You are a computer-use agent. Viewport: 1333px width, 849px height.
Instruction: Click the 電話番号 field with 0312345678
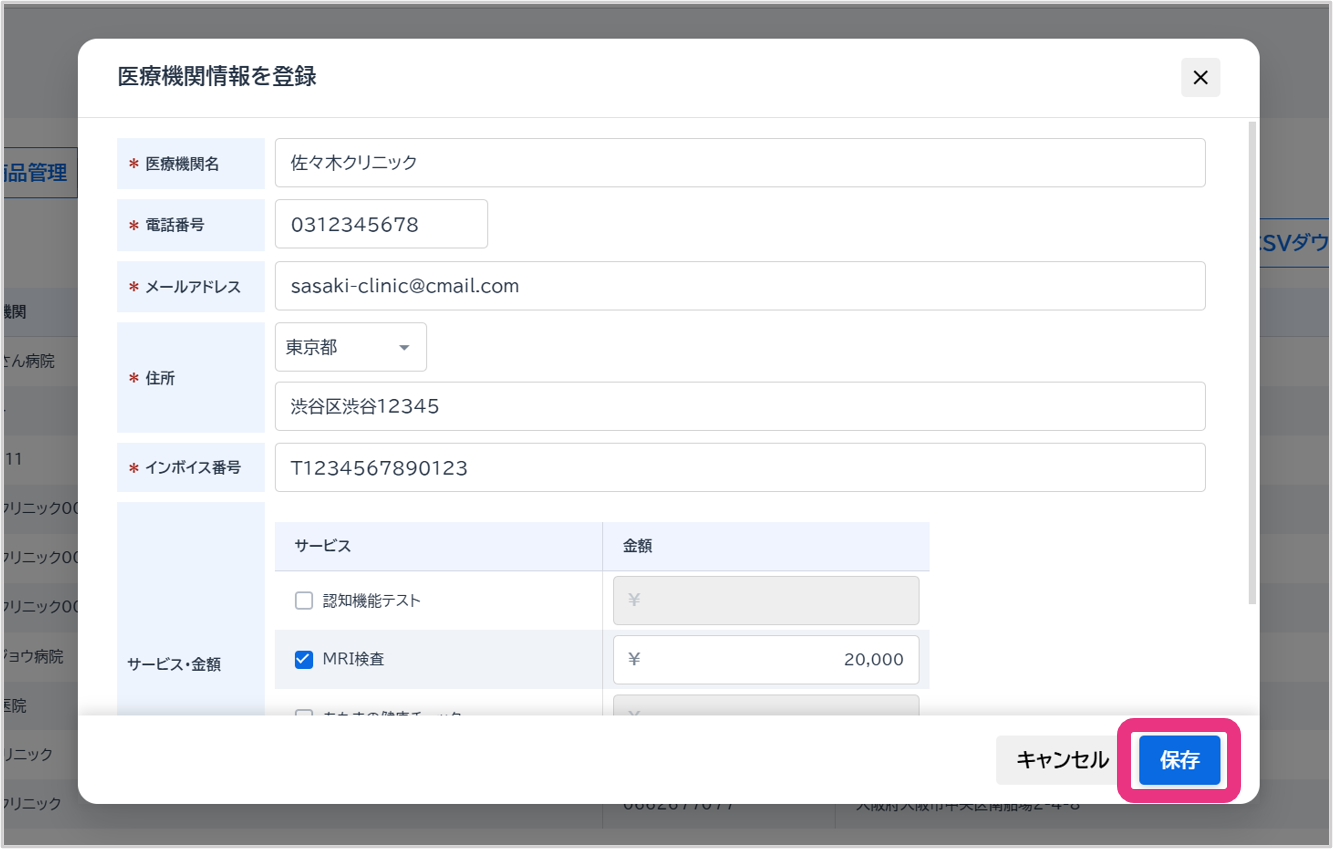[381, 224]
